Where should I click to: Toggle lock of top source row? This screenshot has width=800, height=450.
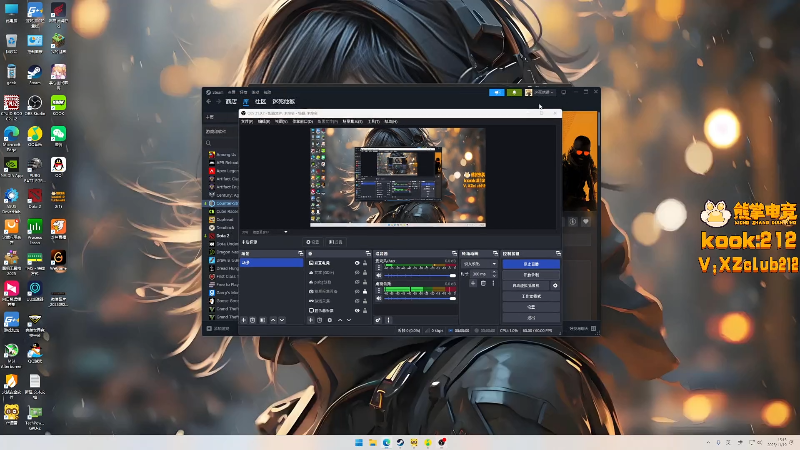[365, 263]
